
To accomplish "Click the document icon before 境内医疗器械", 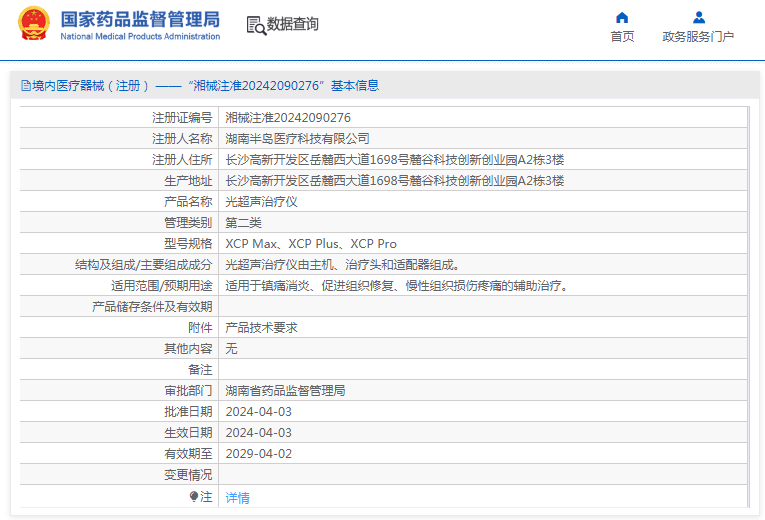I will (x=26, y=86).
